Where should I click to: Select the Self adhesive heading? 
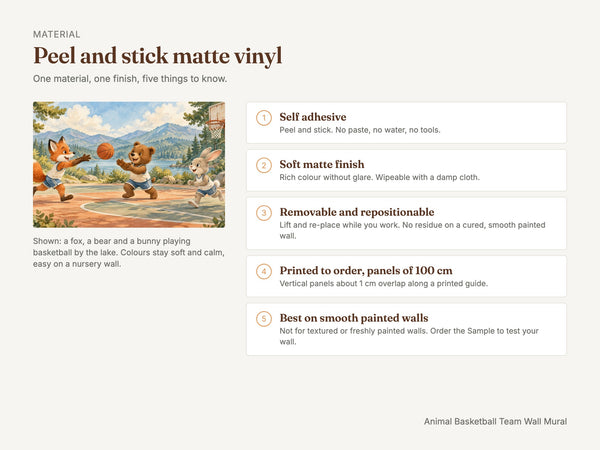(x=313, y=117)
